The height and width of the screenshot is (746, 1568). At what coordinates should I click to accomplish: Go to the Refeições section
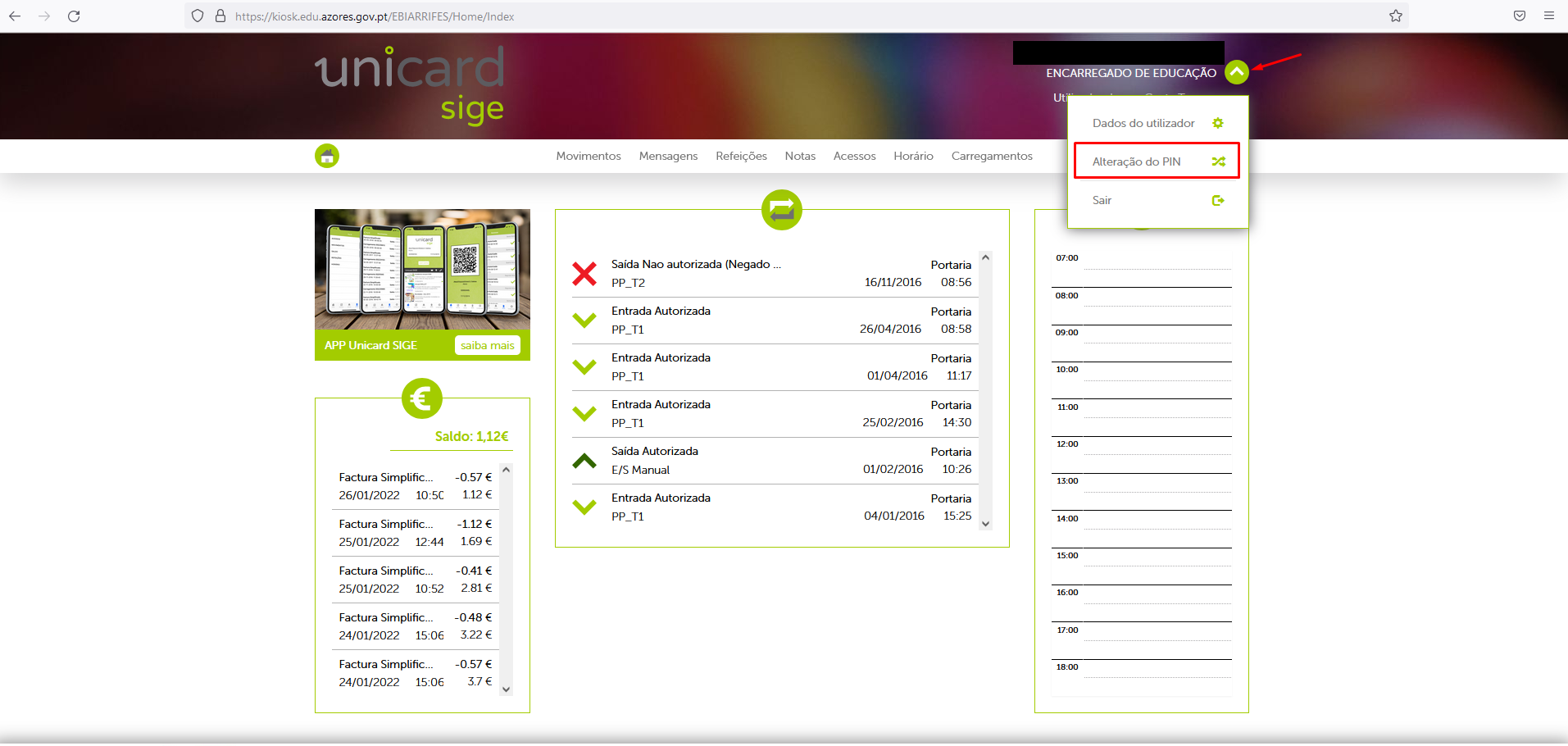[741, 156]
